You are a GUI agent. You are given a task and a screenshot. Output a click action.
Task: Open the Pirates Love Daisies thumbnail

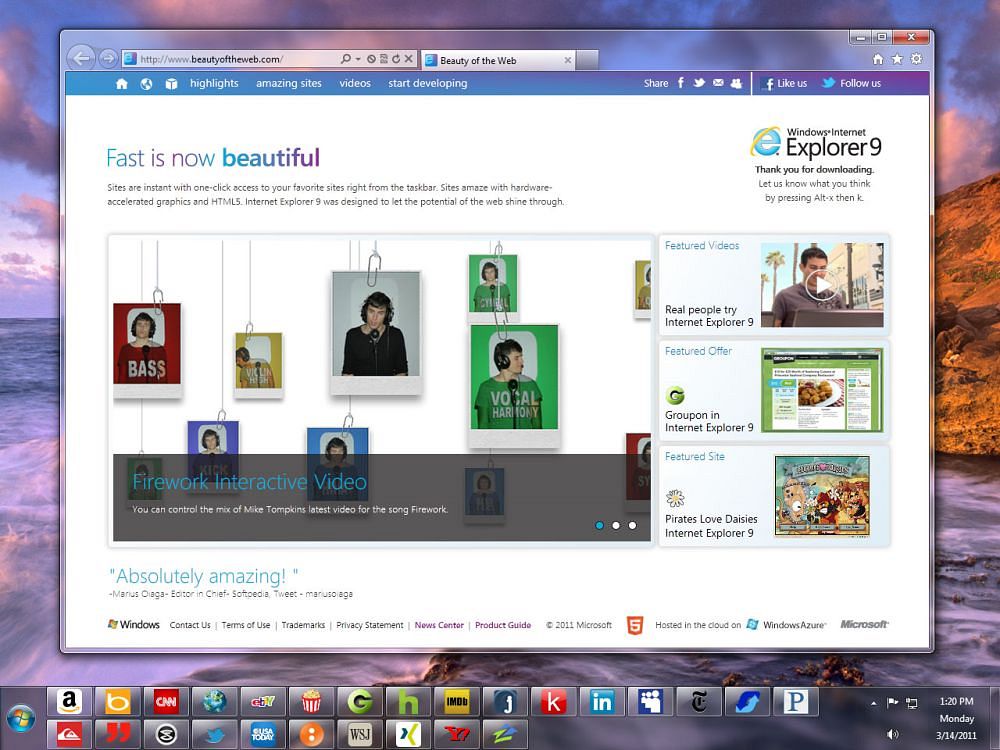click(822, 495)
